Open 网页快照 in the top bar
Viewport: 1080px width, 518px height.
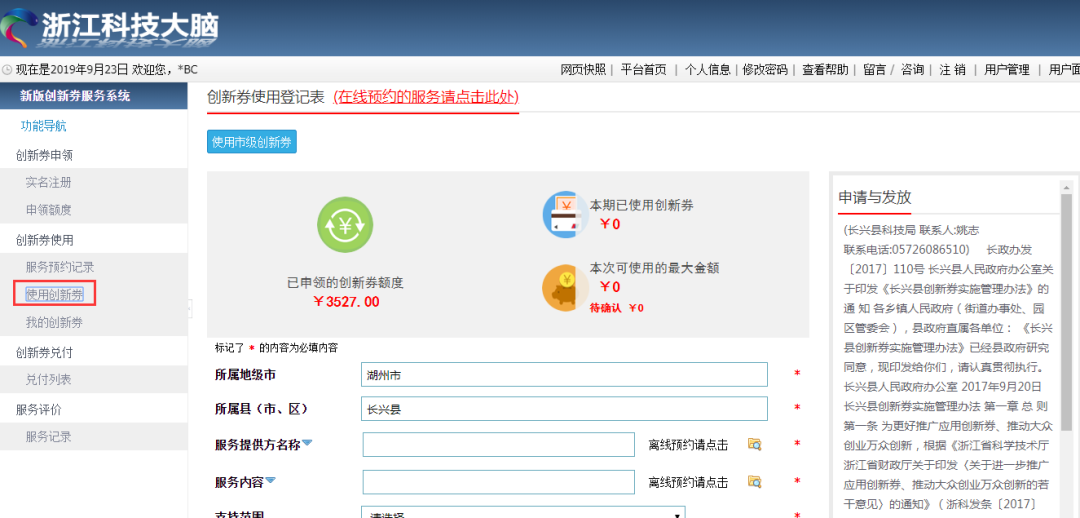[x=583, y=70]
